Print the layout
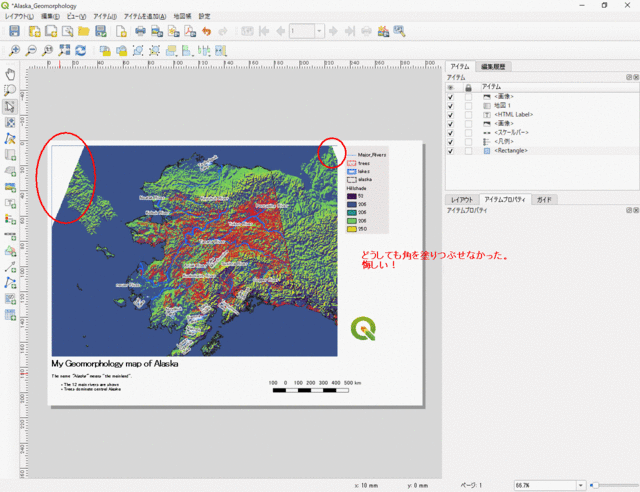The height and width of the screenshot is (492, 640). pos(140,31)
